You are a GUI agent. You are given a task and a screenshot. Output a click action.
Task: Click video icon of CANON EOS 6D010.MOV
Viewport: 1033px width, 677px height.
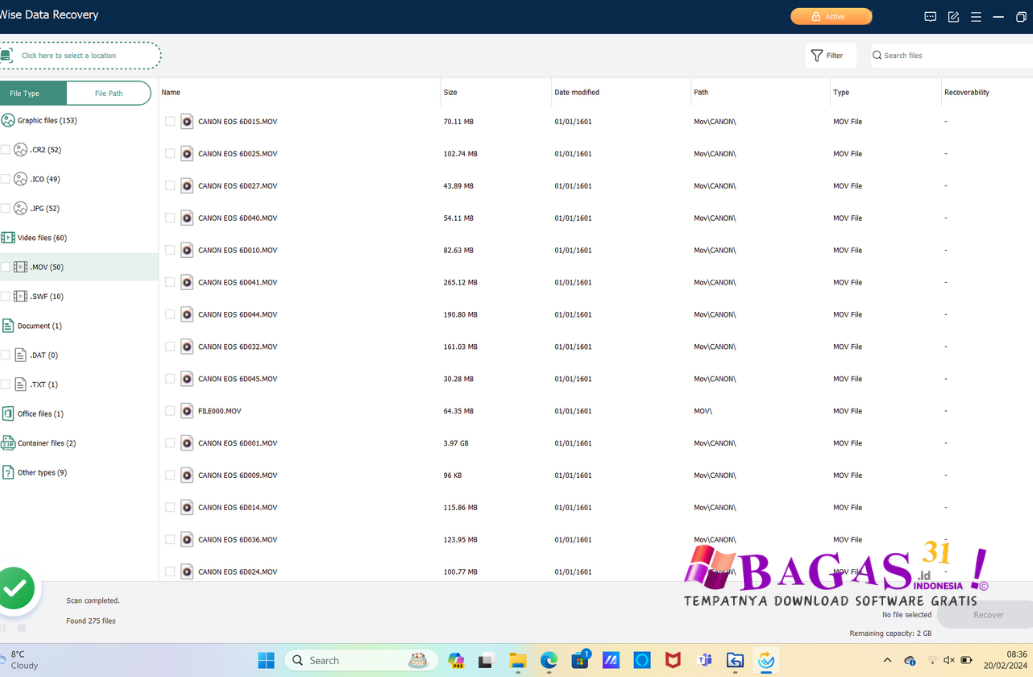187,250
